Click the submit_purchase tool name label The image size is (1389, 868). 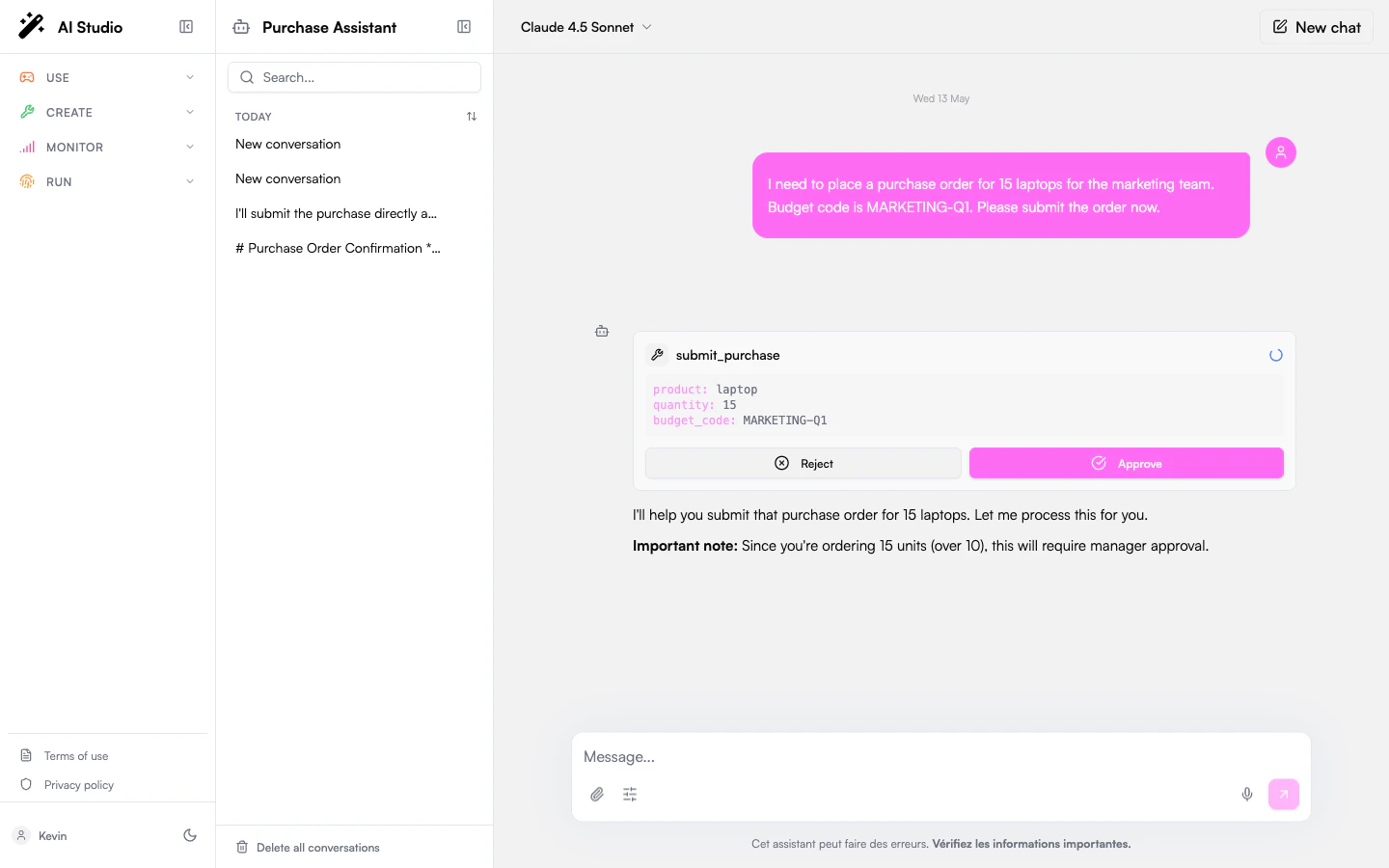click(x=728, y=355)
